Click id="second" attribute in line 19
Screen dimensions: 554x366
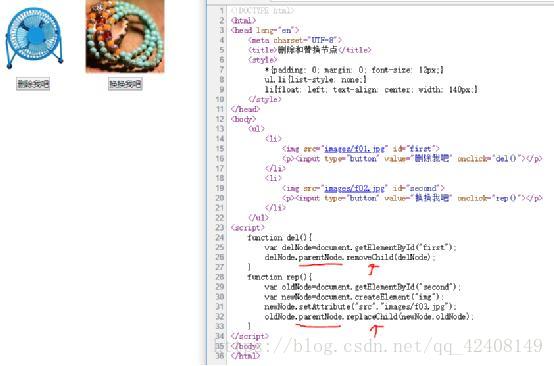416,188
